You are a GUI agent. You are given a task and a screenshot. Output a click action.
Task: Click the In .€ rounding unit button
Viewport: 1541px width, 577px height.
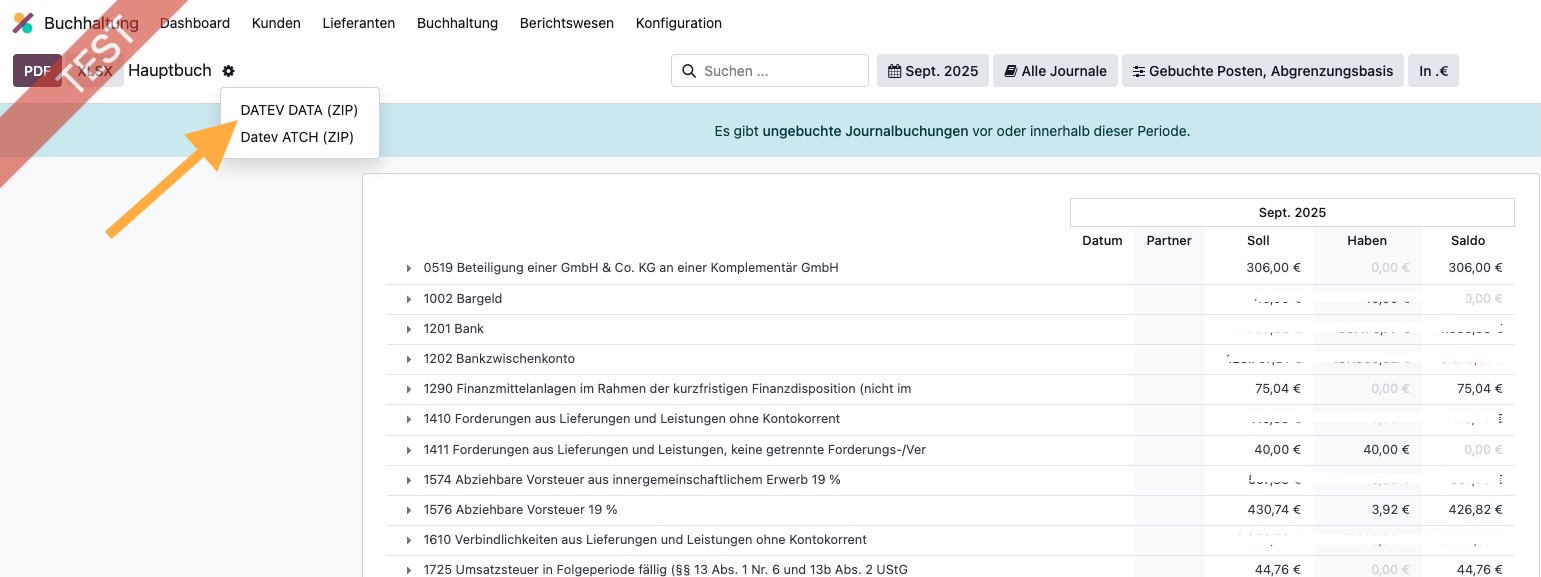1432,71
